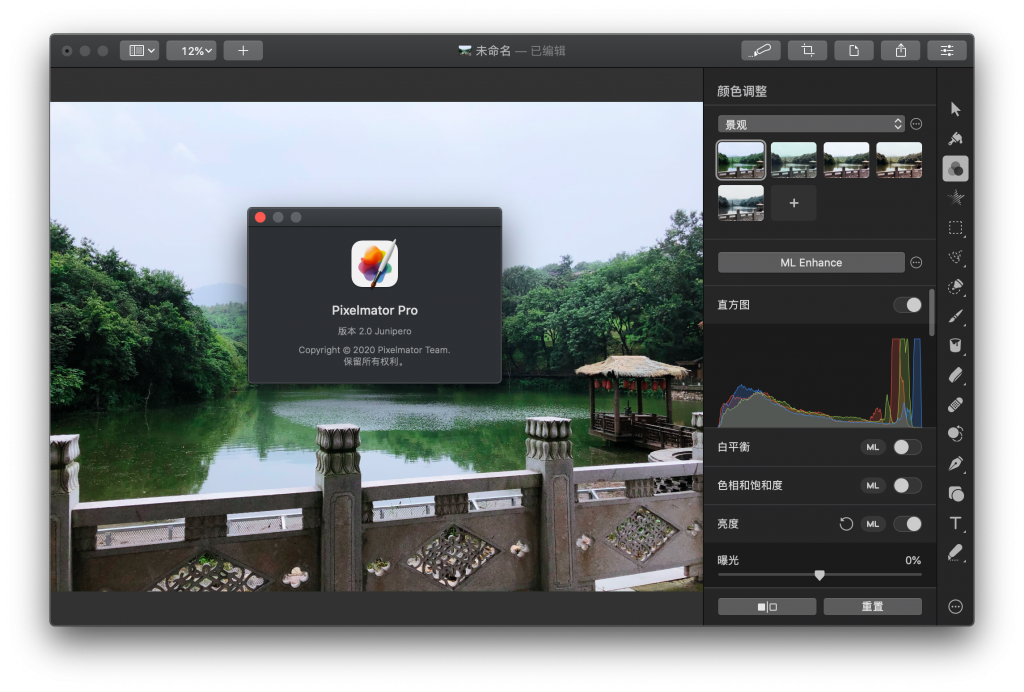Click the markup pen toolbar button
The image size is (1024, 692).
[761, 50]
